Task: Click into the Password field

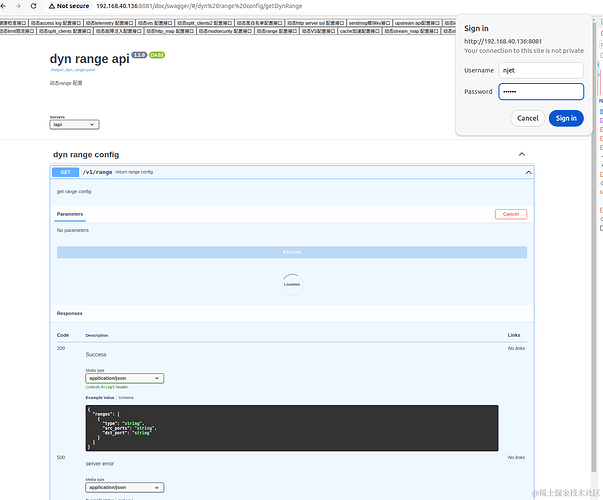Action: [540, 92]
